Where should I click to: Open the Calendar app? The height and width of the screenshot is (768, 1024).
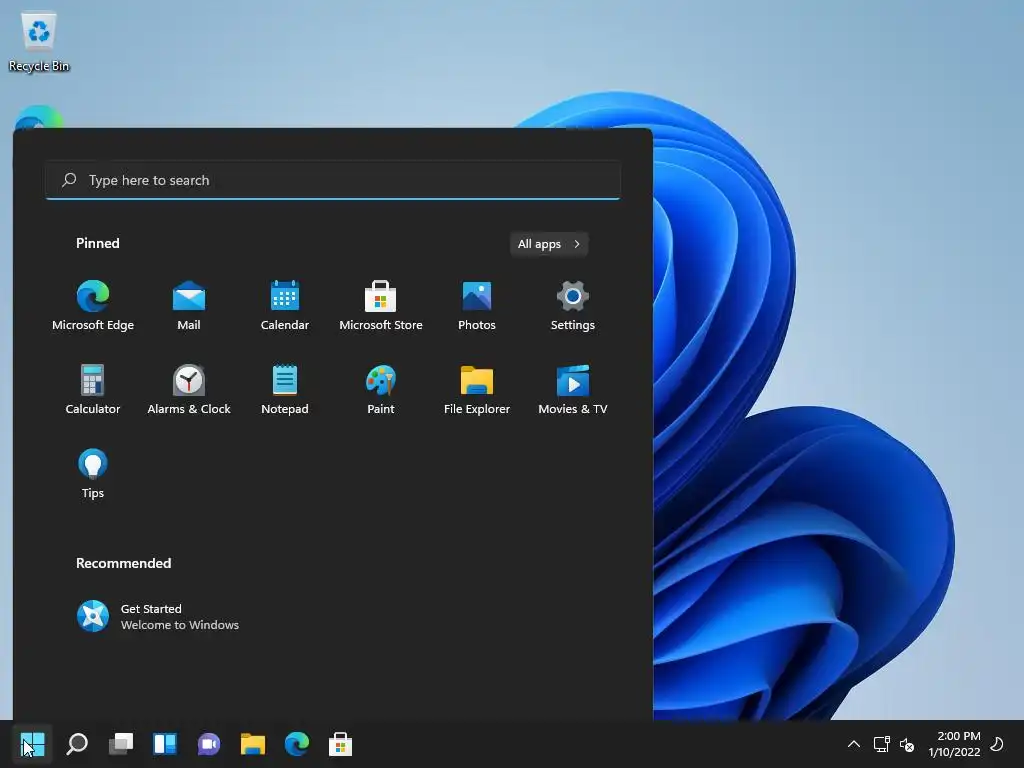click(x=285, y=305)
